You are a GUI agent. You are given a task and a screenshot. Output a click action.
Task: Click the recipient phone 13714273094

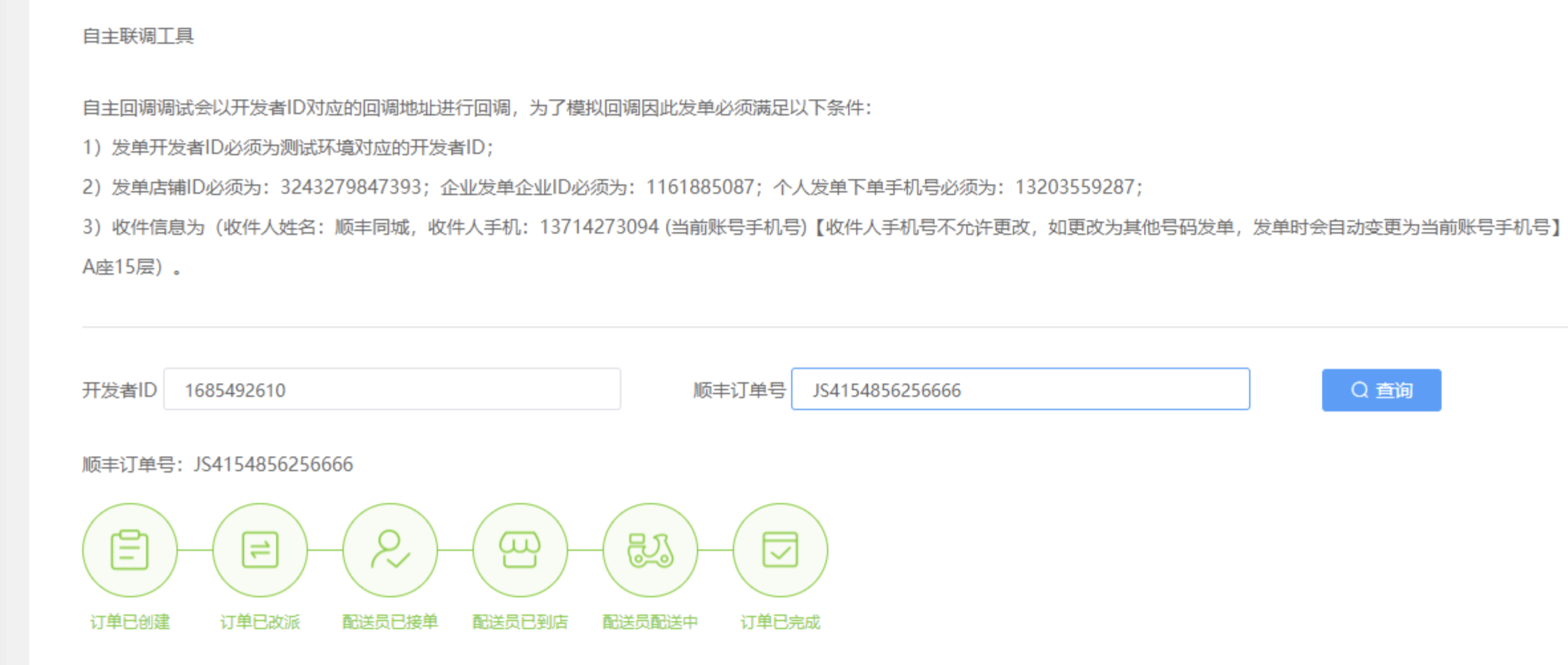click(x=599, y=227)
